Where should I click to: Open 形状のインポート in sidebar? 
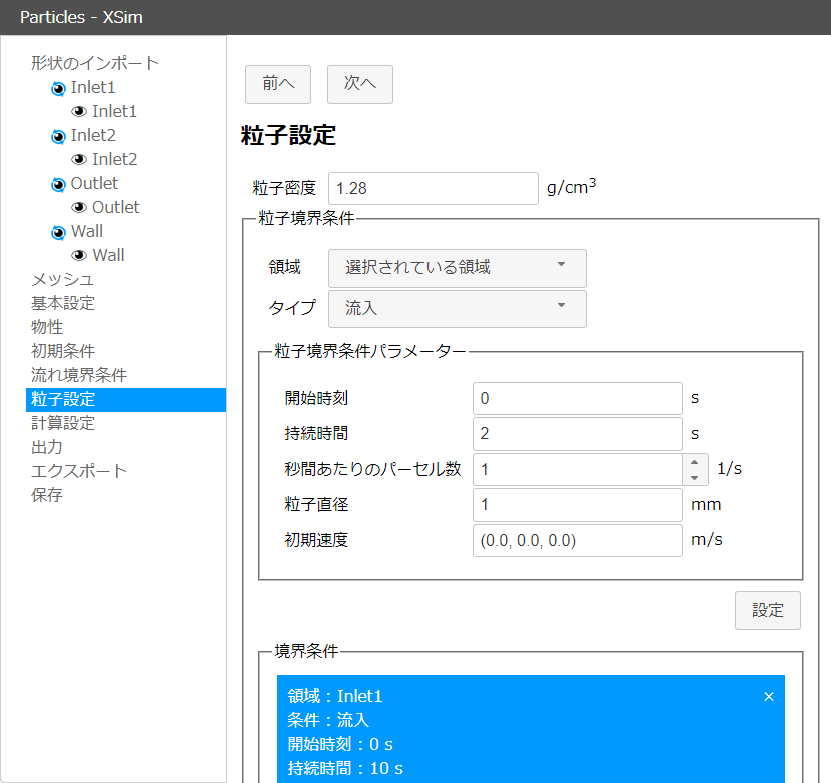point(95,63)
